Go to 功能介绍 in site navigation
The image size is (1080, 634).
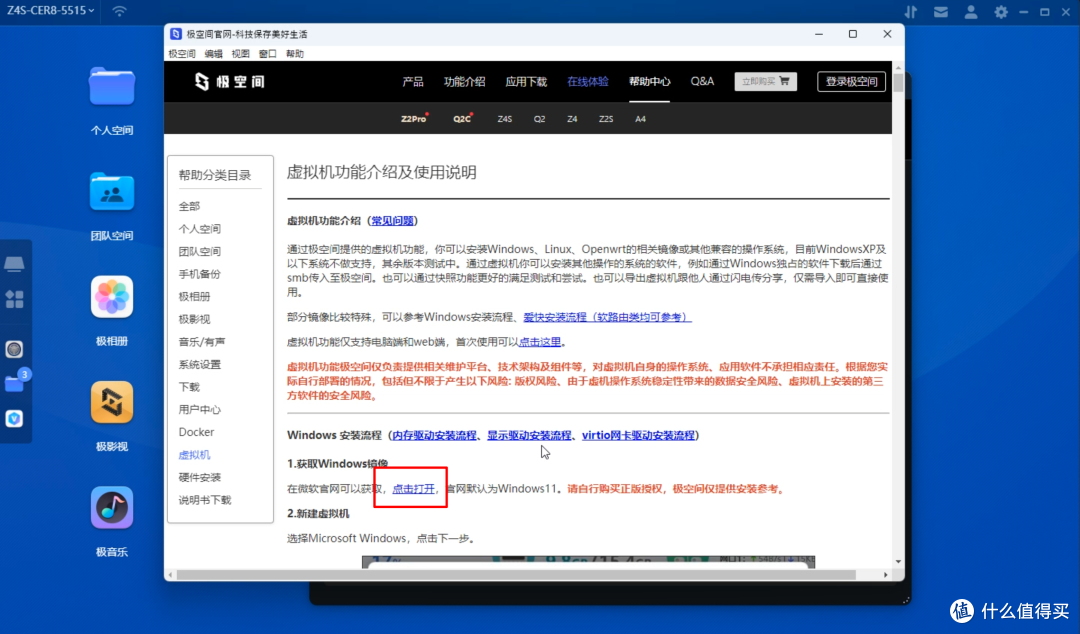pos(464,81)
